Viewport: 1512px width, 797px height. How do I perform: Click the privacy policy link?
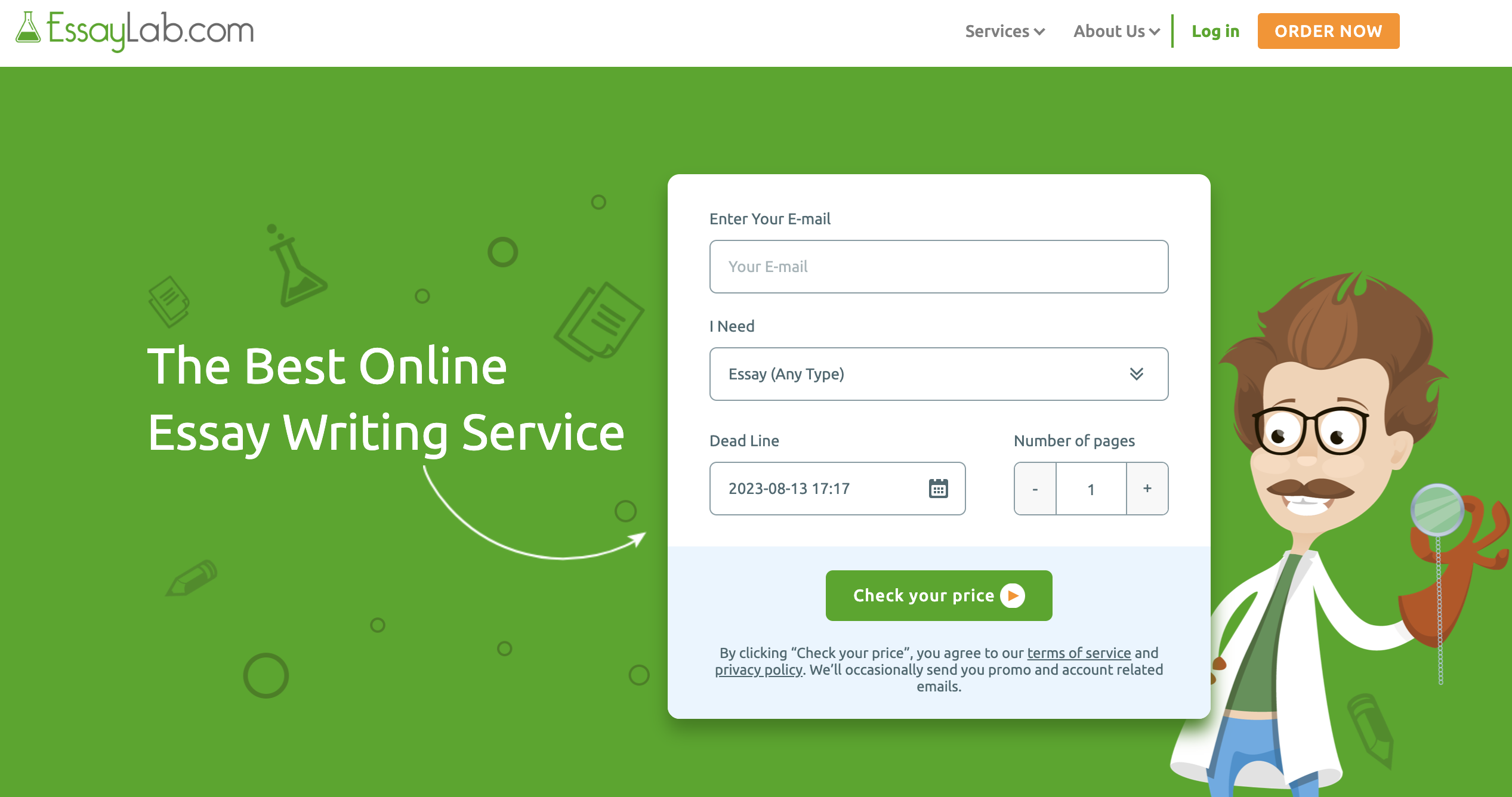[x=758, y=670]
